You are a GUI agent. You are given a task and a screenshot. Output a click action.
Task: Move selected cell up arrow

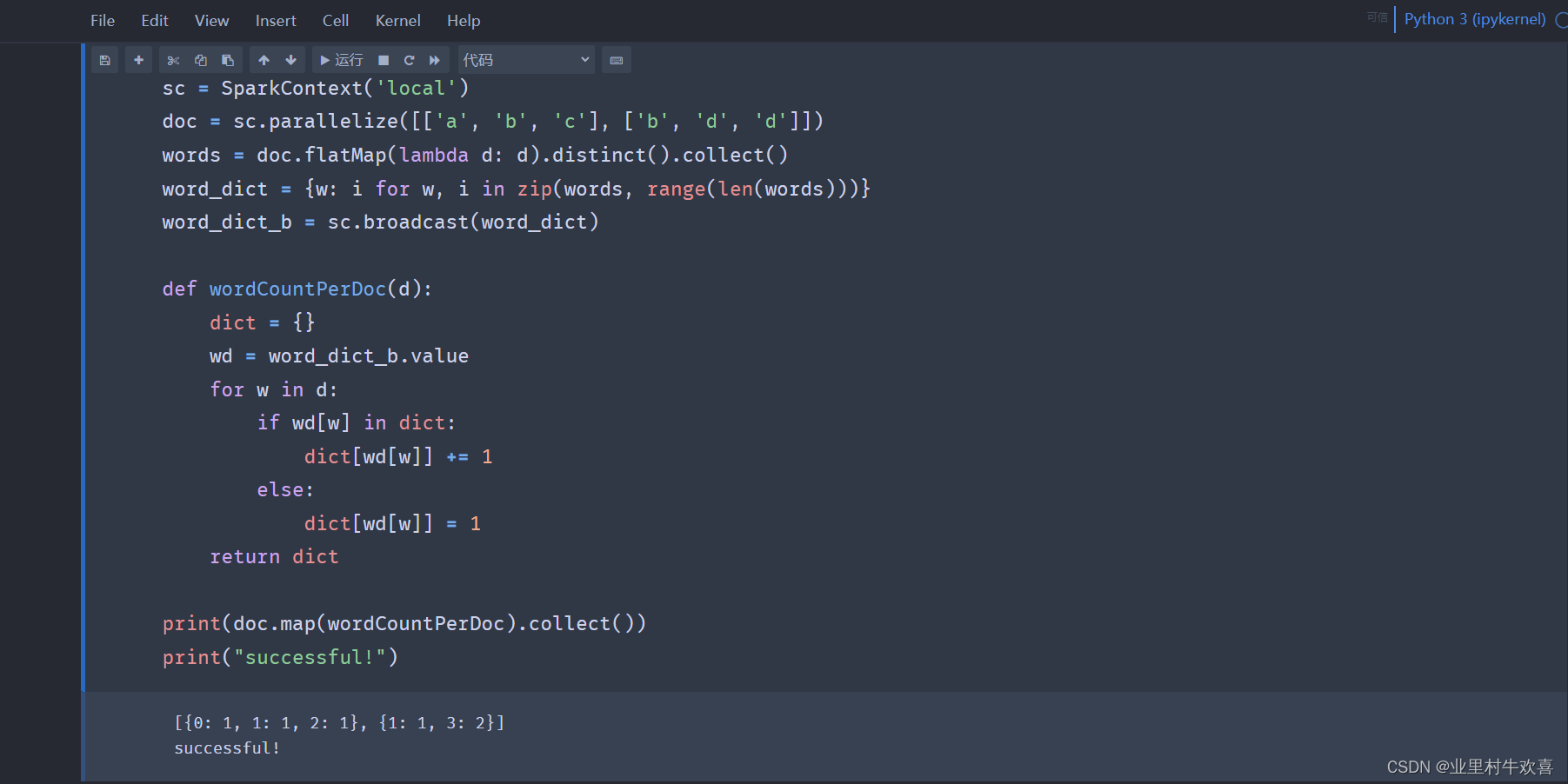264,60
